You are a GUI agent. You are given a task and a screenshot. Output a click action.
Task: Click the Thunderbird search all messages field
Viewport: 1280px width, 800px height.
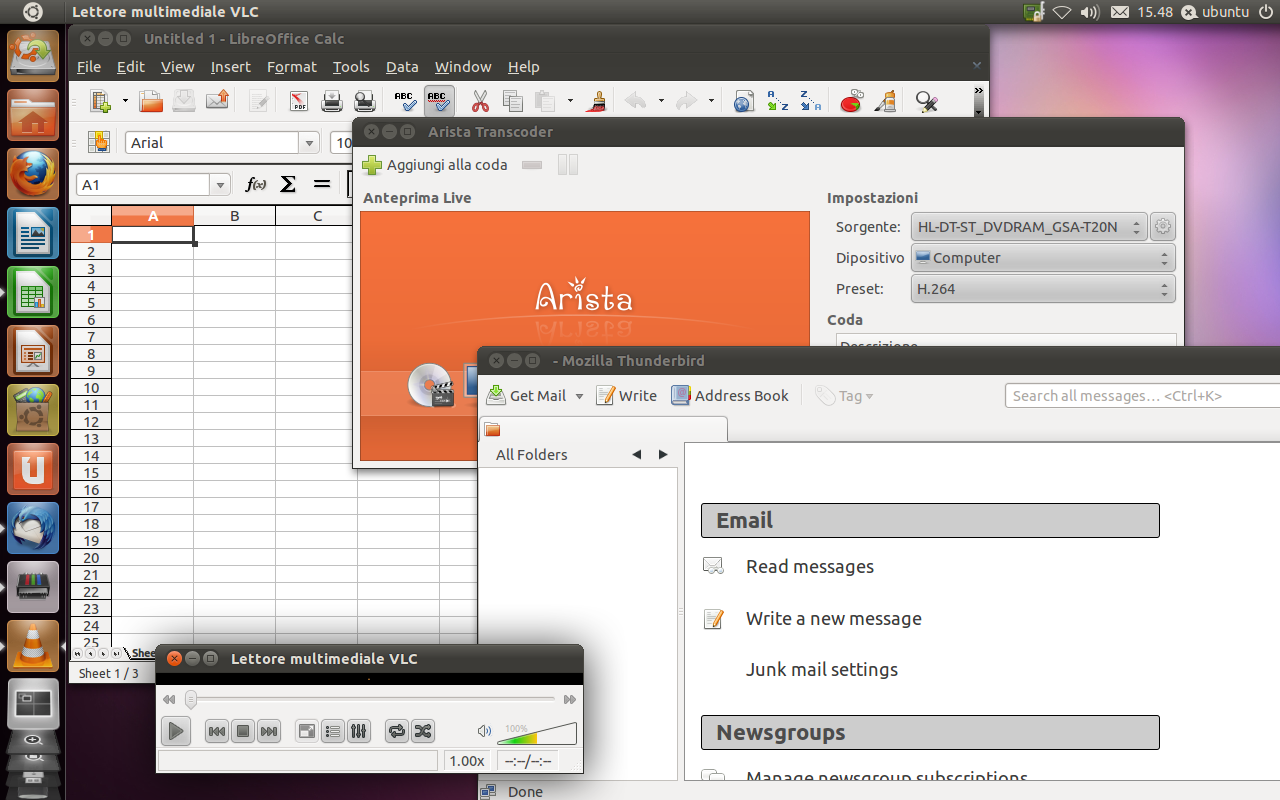point(1140,396)
